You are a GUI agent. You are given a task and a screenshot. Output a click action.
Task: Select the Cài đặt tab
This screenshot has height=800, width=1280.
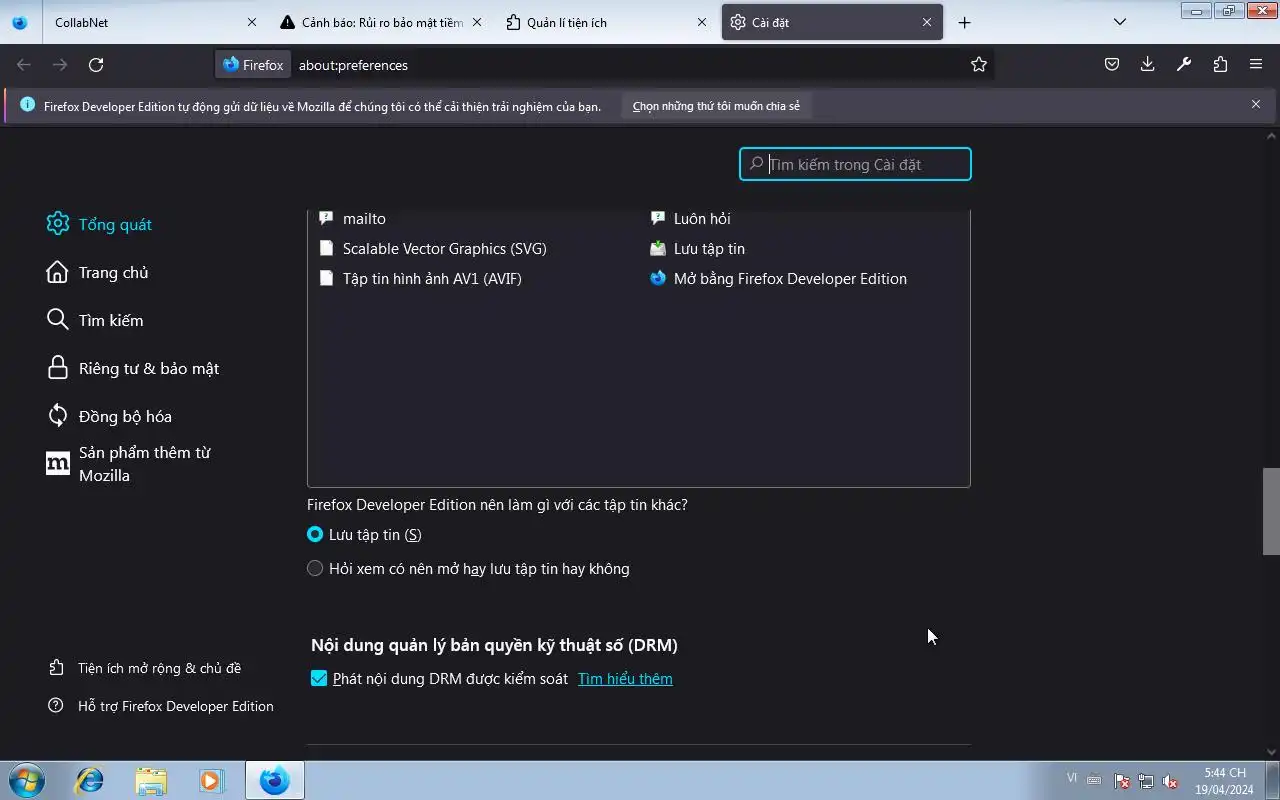(x=832, y=22)
